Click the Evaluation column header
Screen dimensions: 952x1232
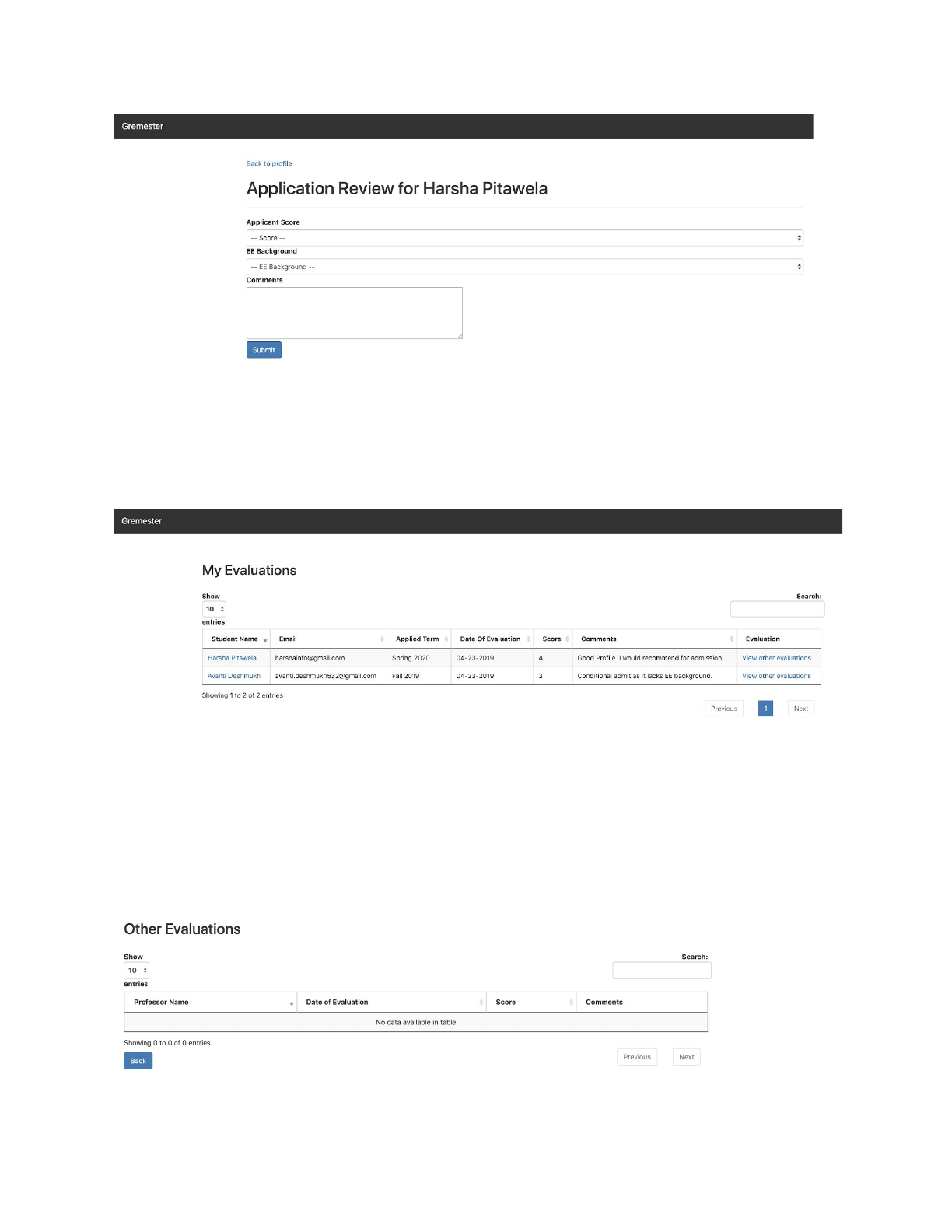tap(779, 639)
